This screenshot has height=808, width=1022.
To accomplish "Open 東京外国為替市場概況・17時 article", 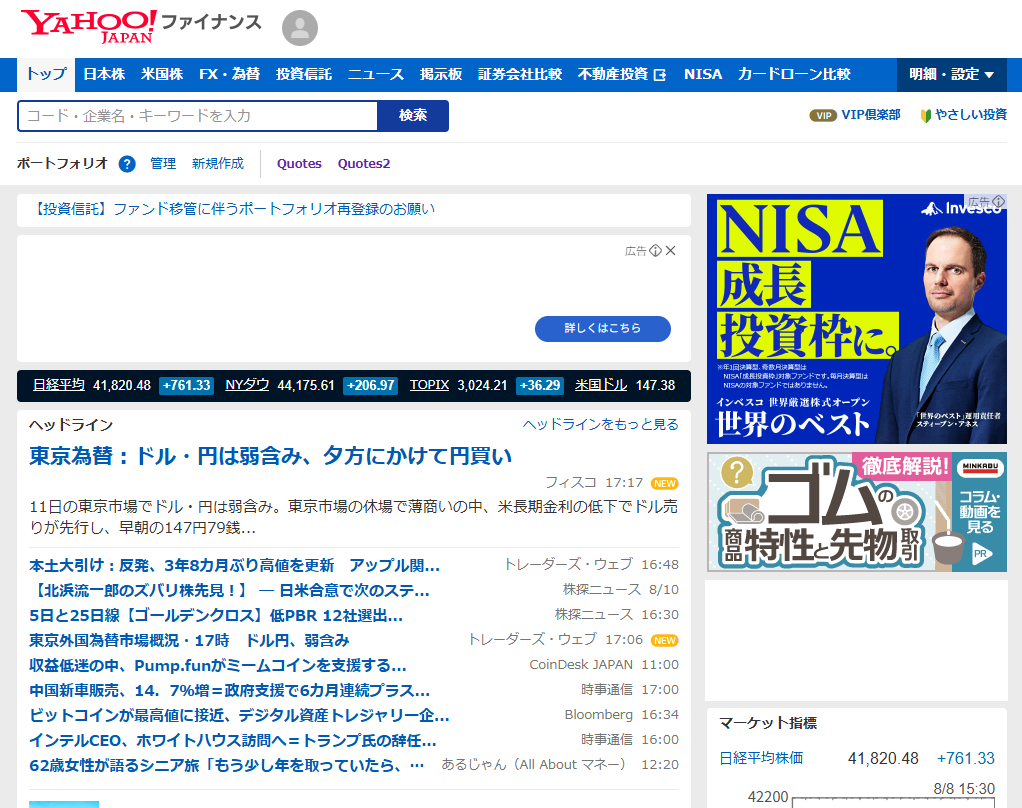I will point(190,641).
